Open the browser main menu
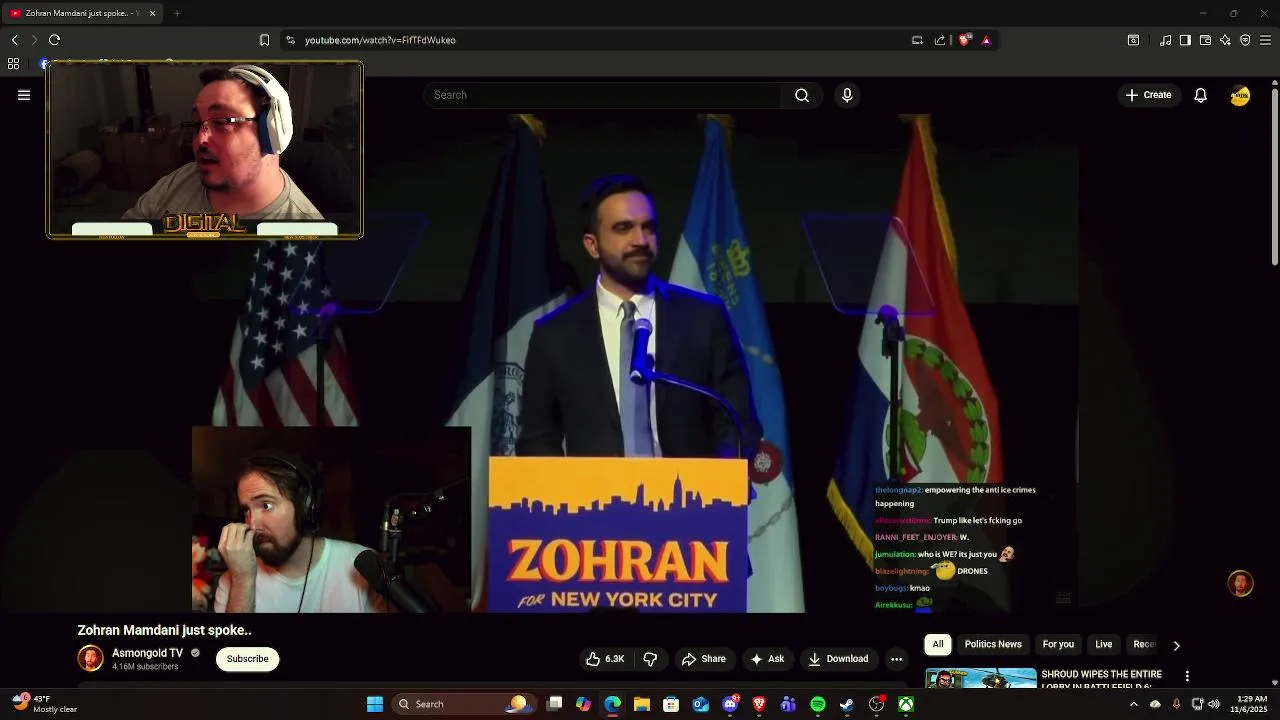 pos(1265,40)
